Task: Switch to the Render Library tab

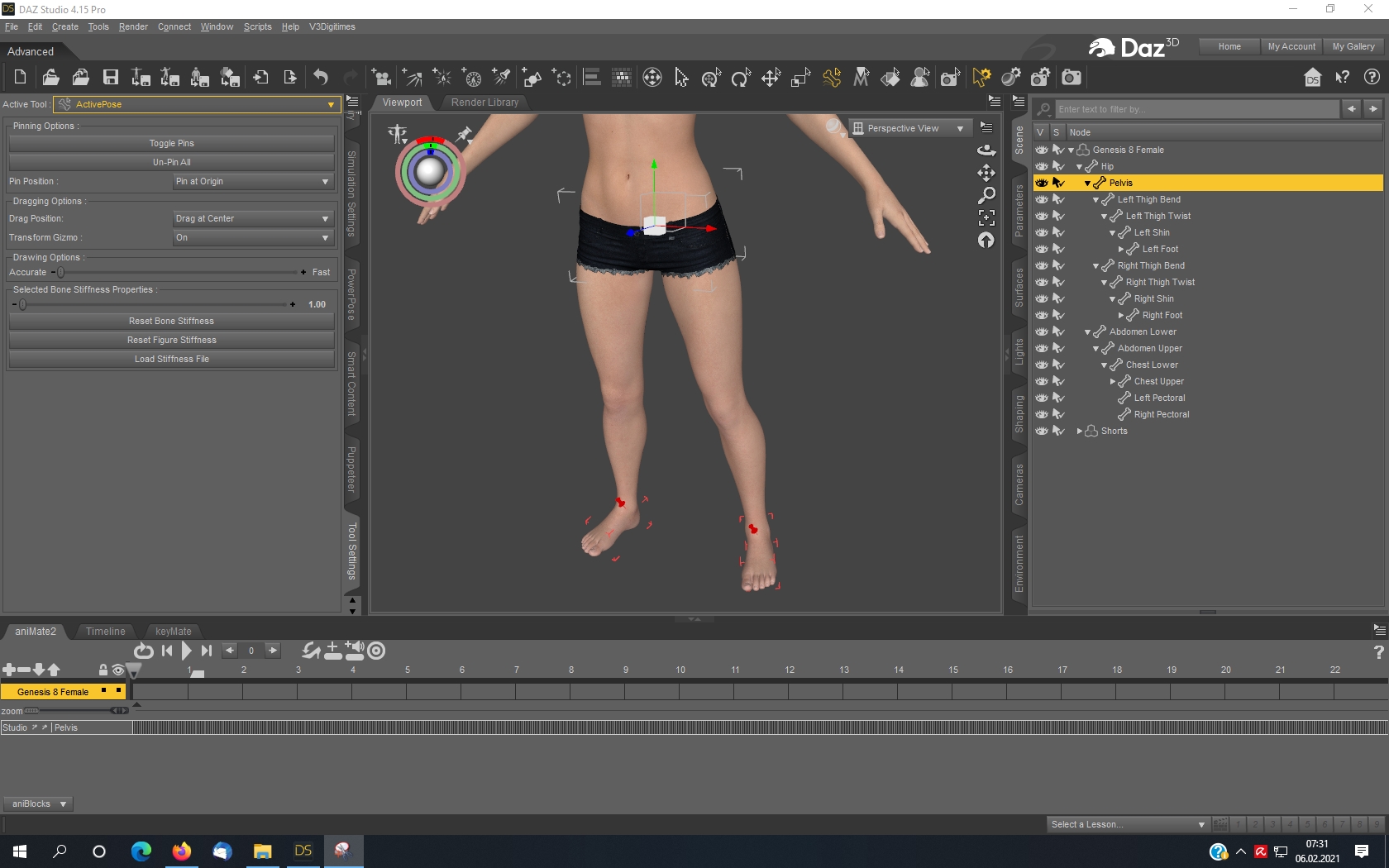Action: [484, 103]
